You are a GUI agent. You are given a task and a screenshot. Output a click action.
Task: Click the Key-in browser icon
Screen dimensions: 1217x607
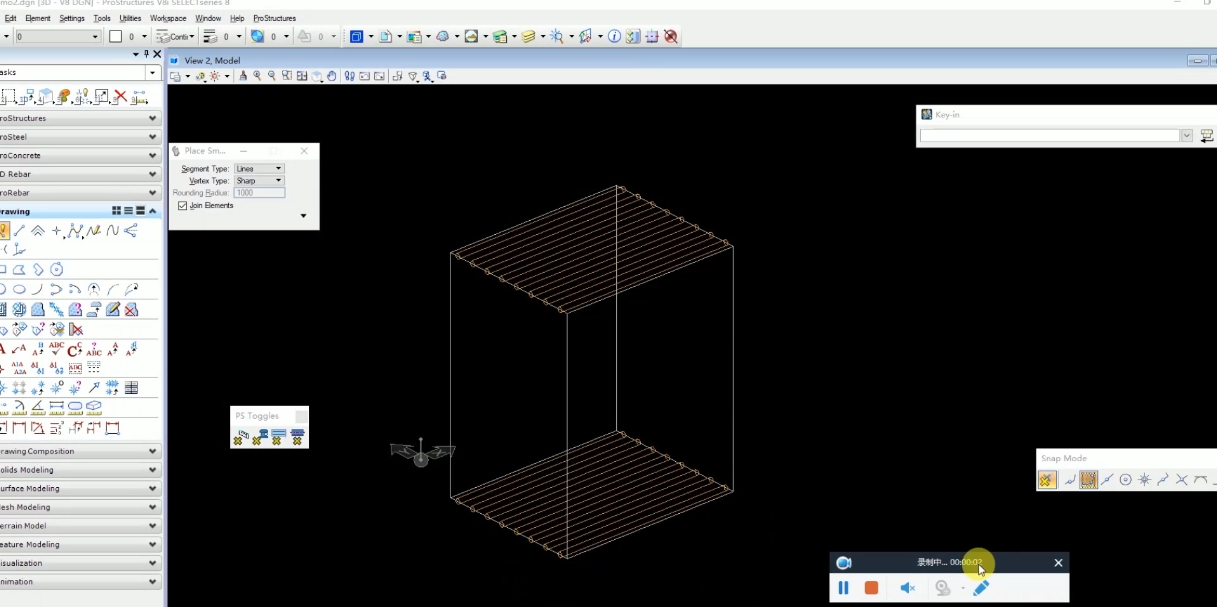1207,136
